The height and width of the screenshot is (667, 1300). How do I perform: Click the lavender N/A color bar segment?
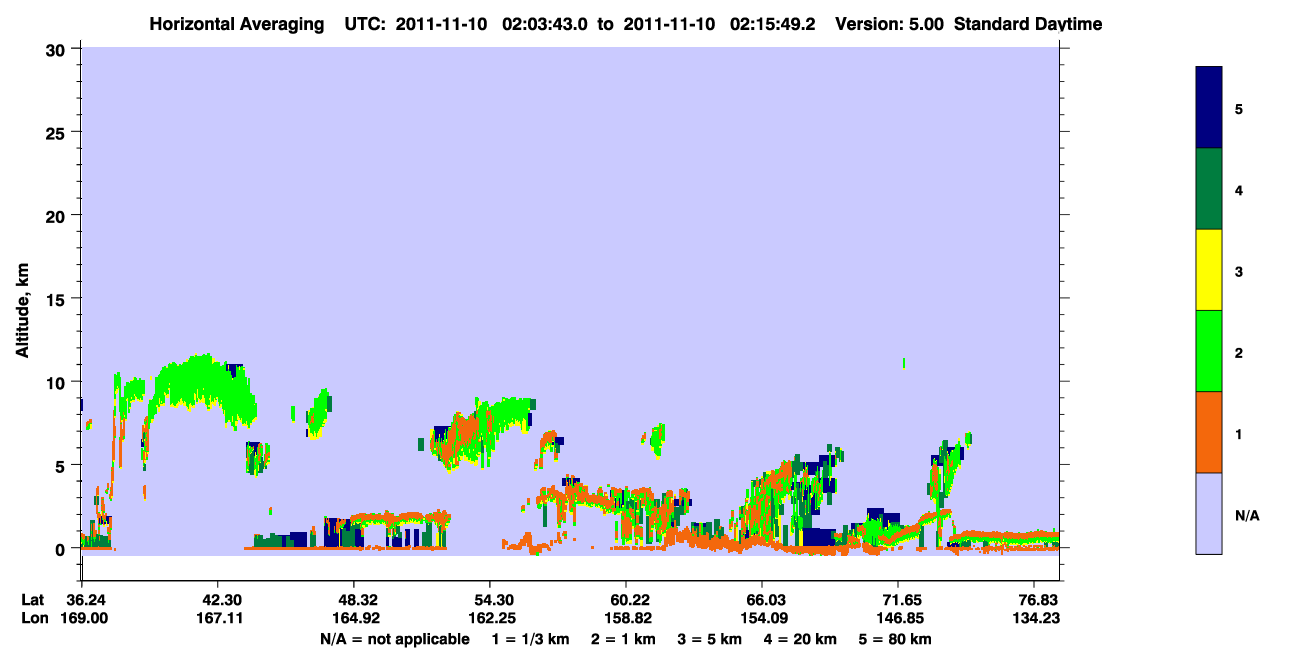(1209, 513)
